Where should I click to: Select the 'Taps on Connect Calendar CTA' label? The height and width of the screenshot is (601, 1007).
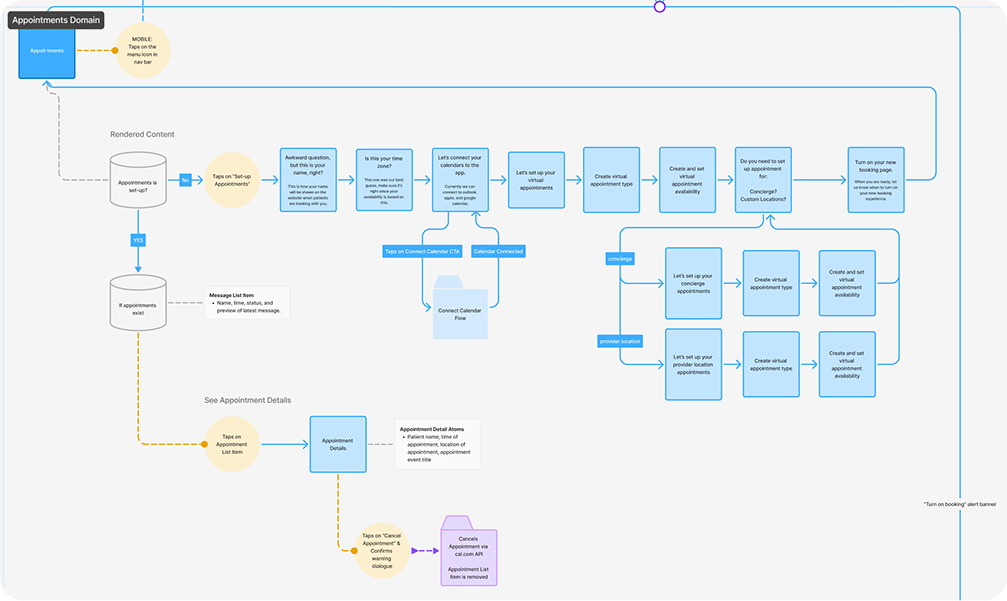pyautogui.click(x=422, y=251)
